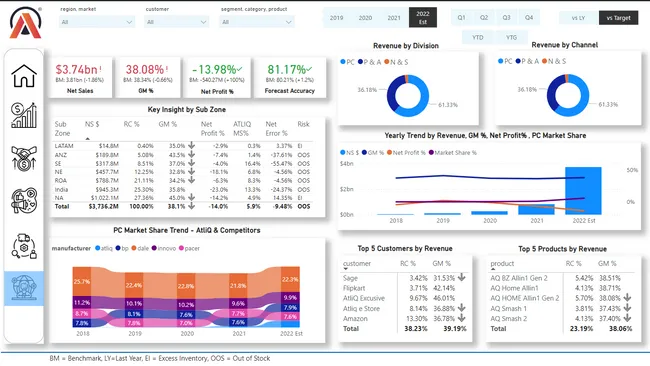
Task: Click N & S legend dot in Revenue by Channel
Action: tap(544, 61)
